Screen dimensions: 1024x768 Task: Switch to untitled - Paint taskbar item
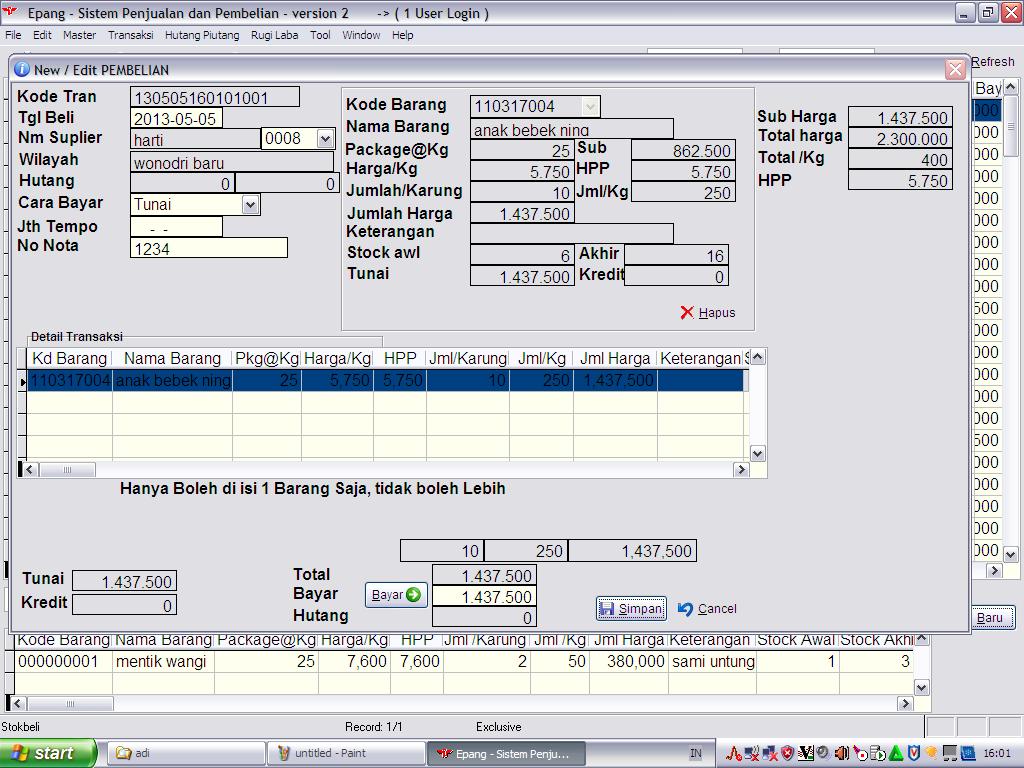(347, 753)
